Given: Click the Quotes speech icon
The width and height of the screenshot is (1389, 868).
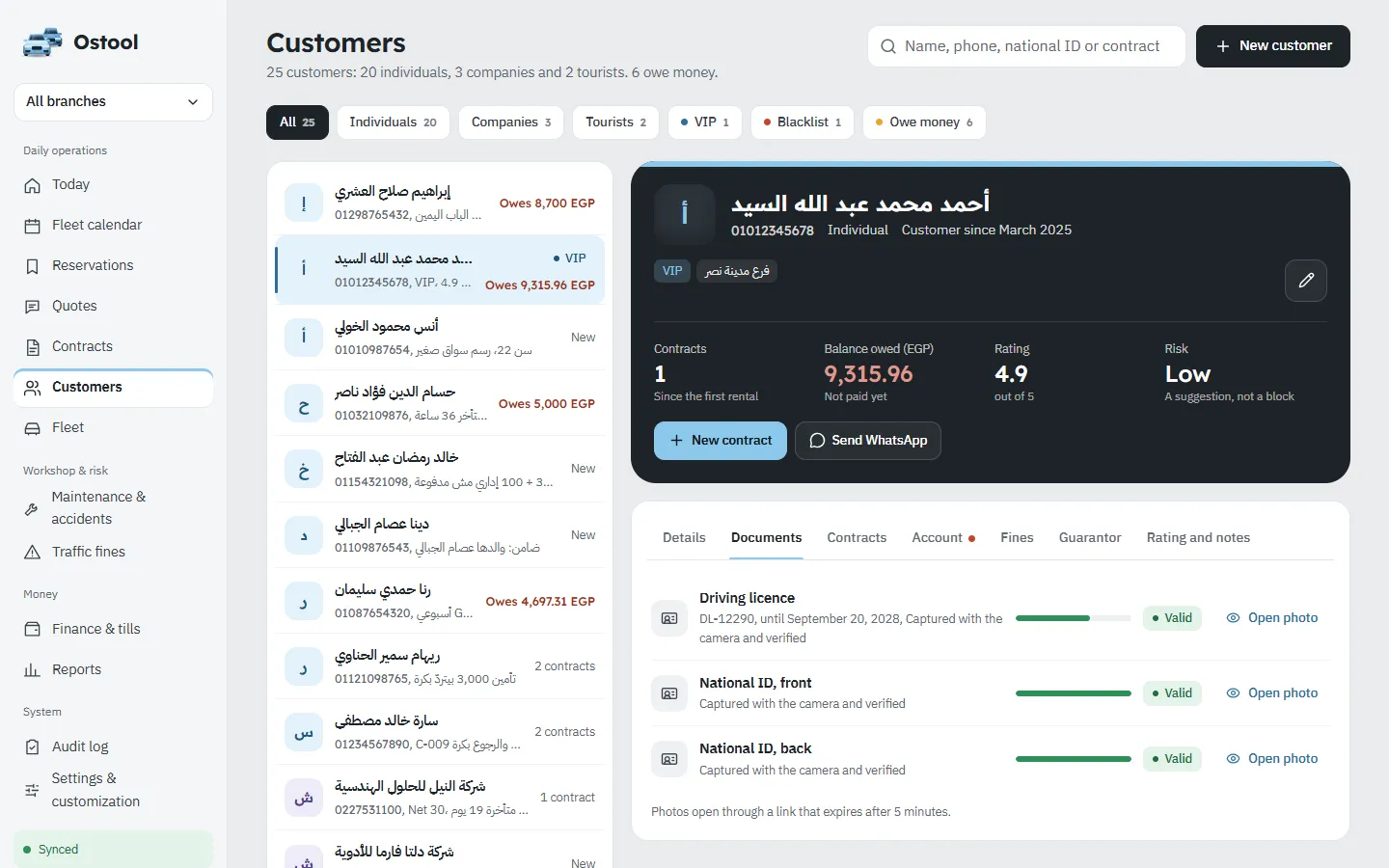Looking at the screenshot, I should (33, 307).
